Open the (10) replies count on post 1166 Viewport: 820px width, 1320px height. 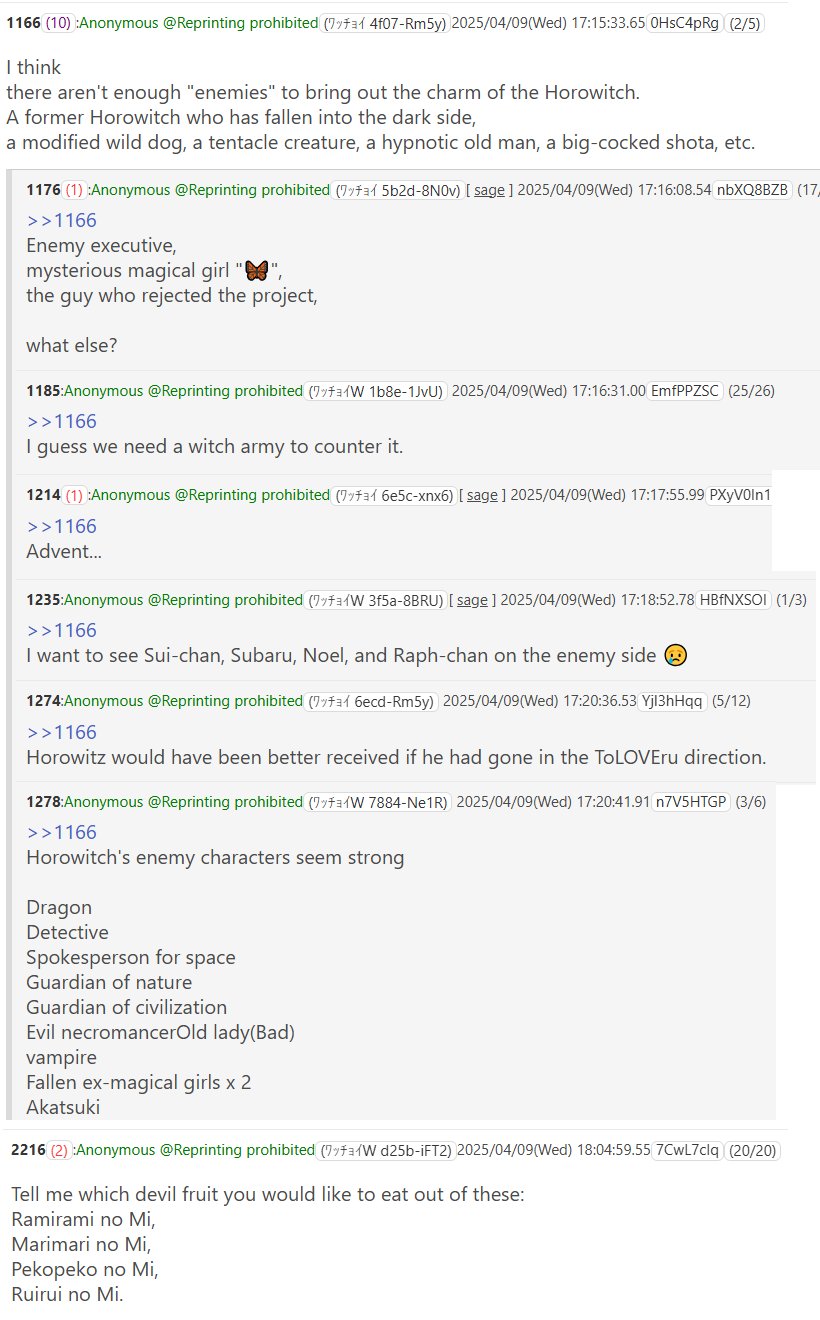coord(58,23)
